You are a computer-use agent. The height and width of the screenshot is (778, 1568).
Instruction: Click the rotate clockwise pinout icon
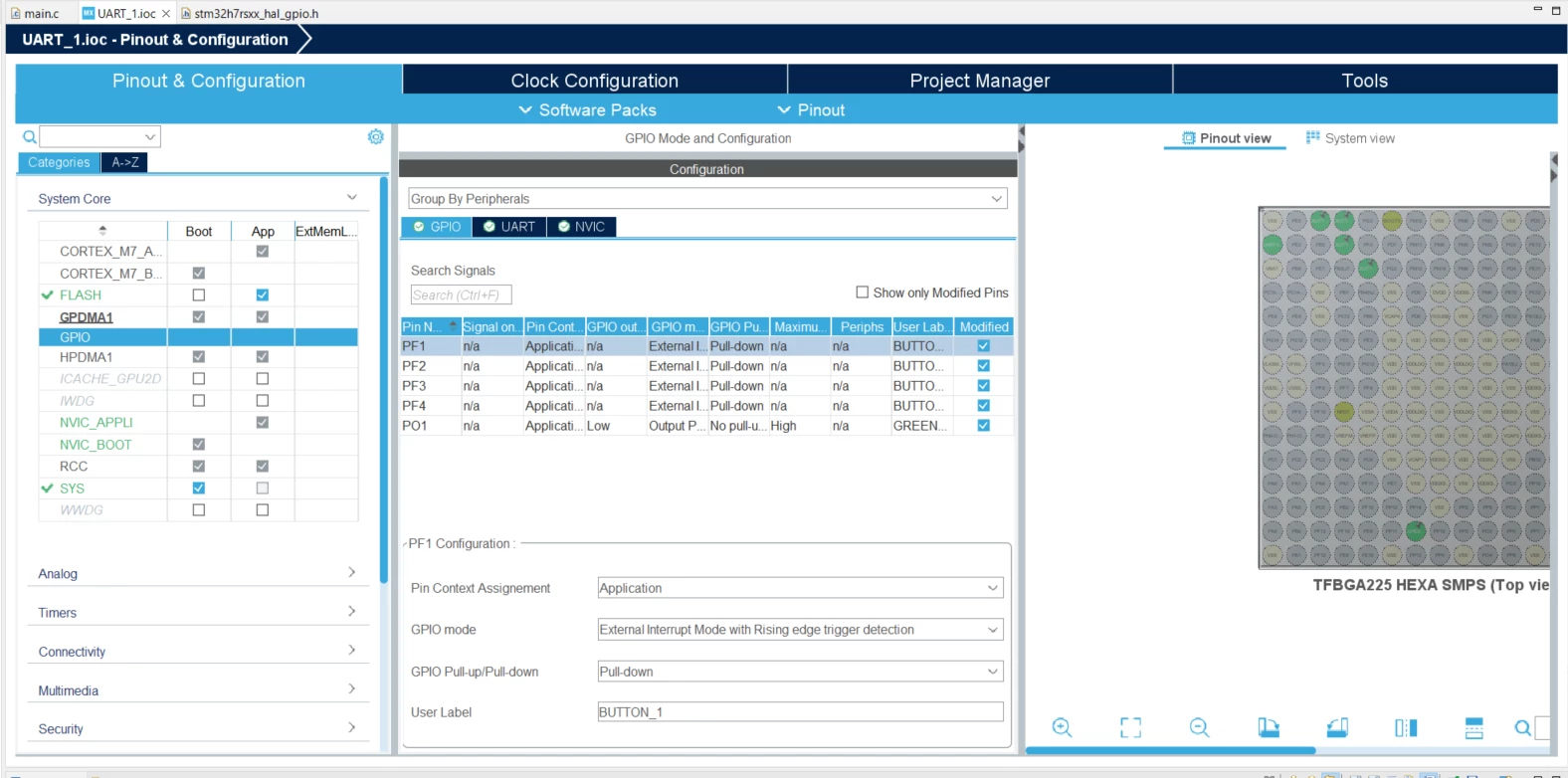(1268, 727)
